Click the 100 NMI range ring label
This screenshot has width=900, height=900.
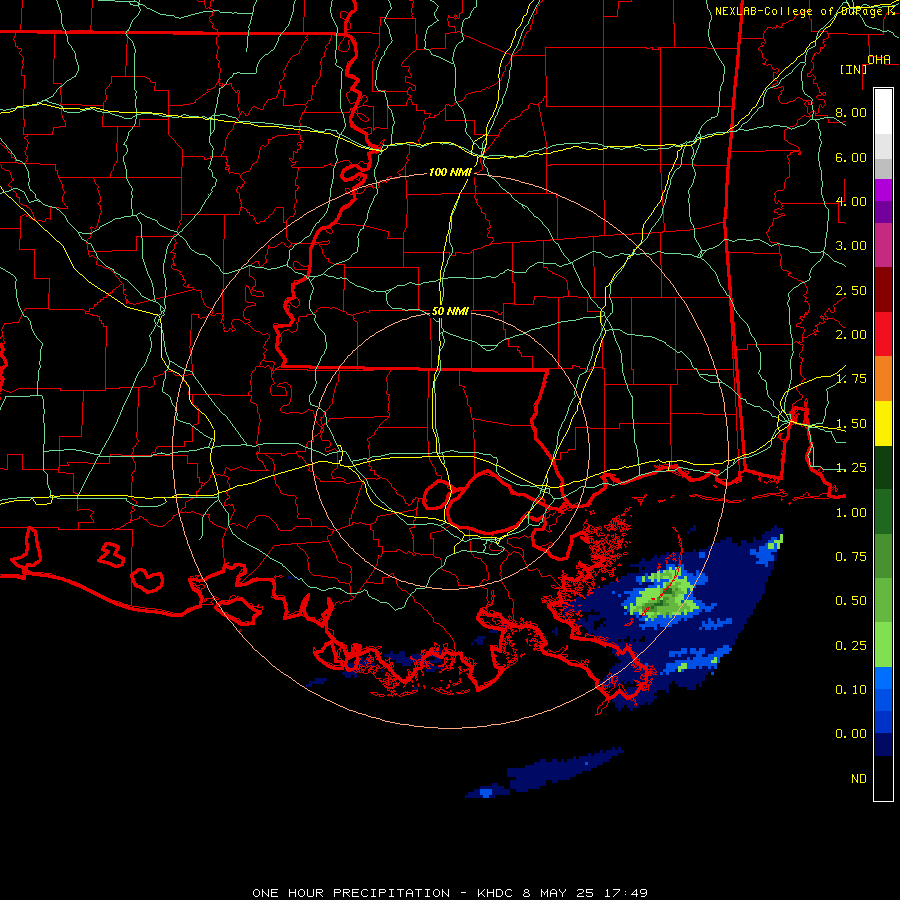[x=450, y=172]
